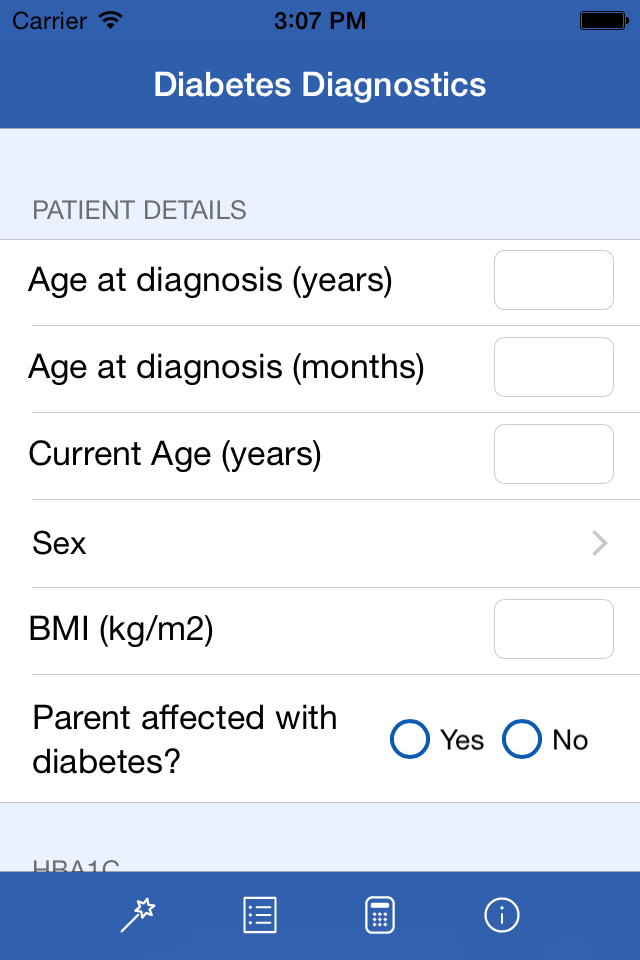Tap the time display in status bar
The image size is (640, 960).
coord(320,21)
